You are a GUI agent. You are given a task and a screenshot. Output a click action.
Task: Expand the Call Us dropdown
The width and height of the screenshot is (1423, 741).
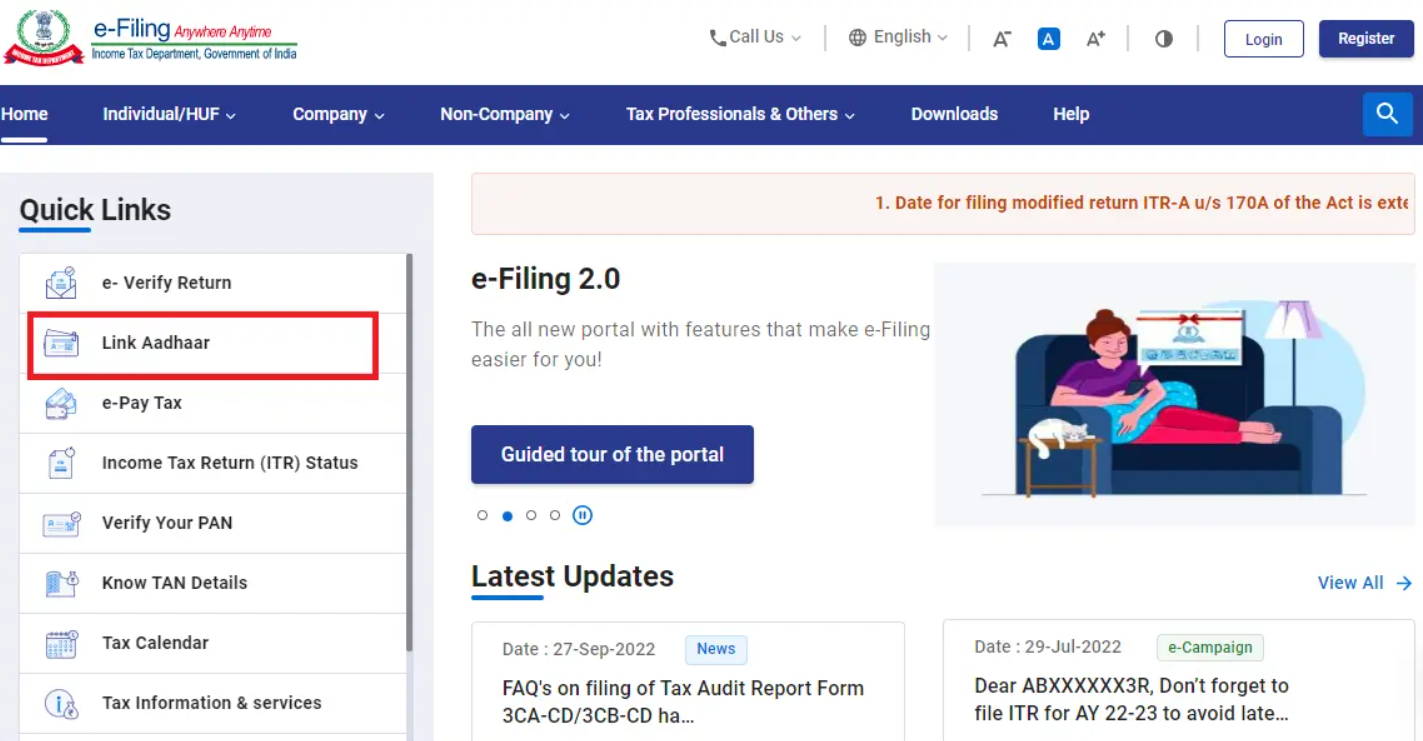tap(756, 37)
